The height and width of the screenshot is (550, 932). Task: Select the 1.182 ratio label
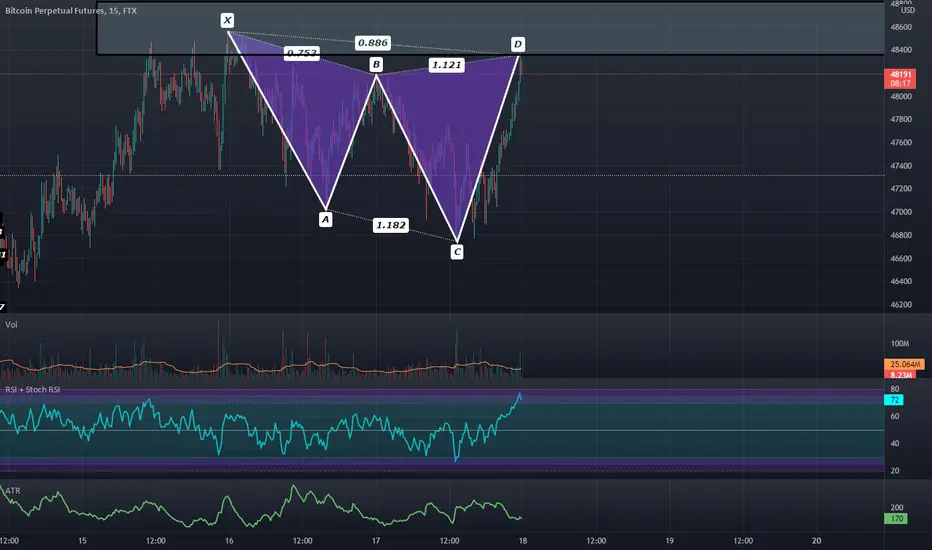pos(391,225)
